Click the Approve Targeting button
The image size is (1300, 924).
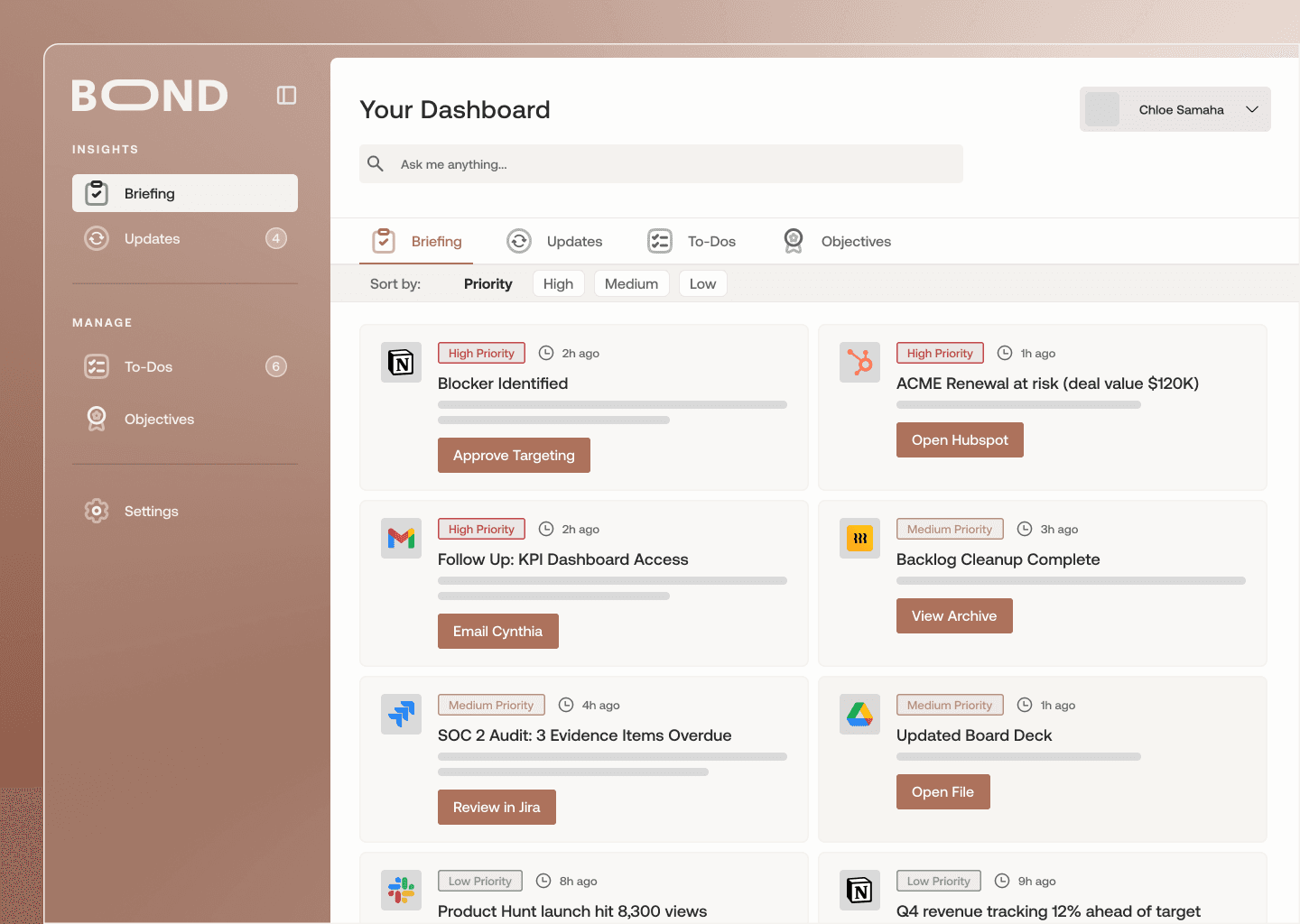[x=514, y=455]
